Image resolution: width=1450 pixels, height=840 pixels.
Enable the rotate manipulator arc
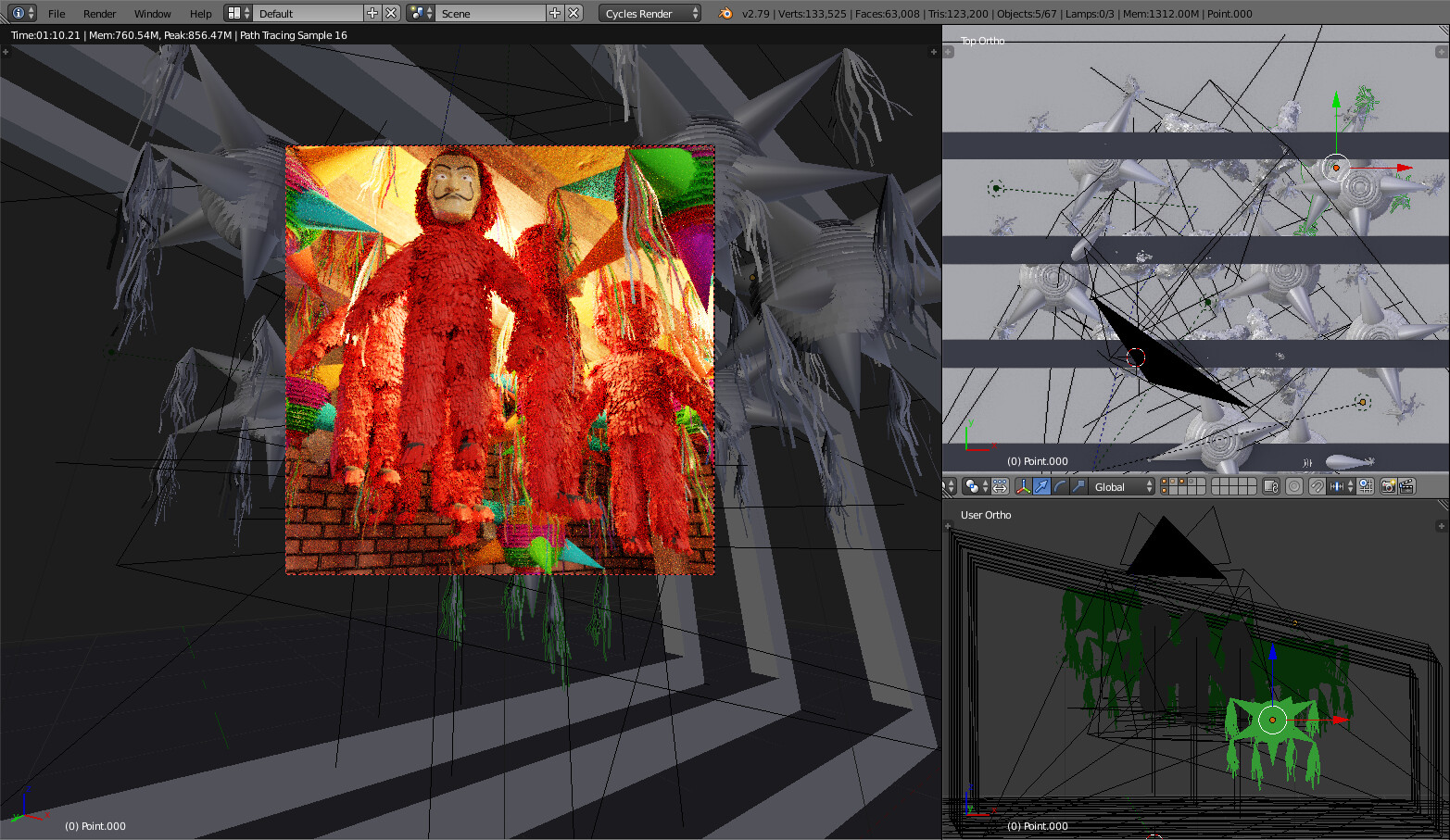point(1061,486)
